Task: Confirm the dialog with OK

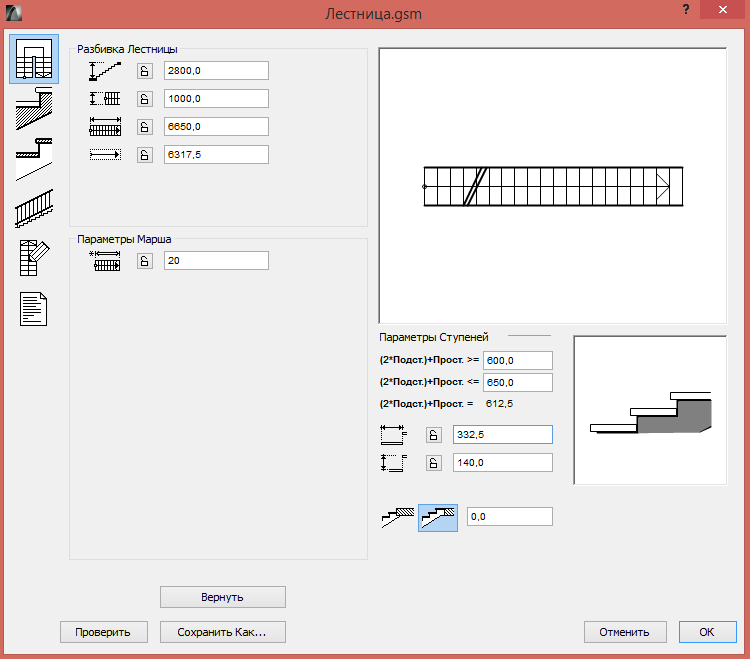Action: (707, 632)
